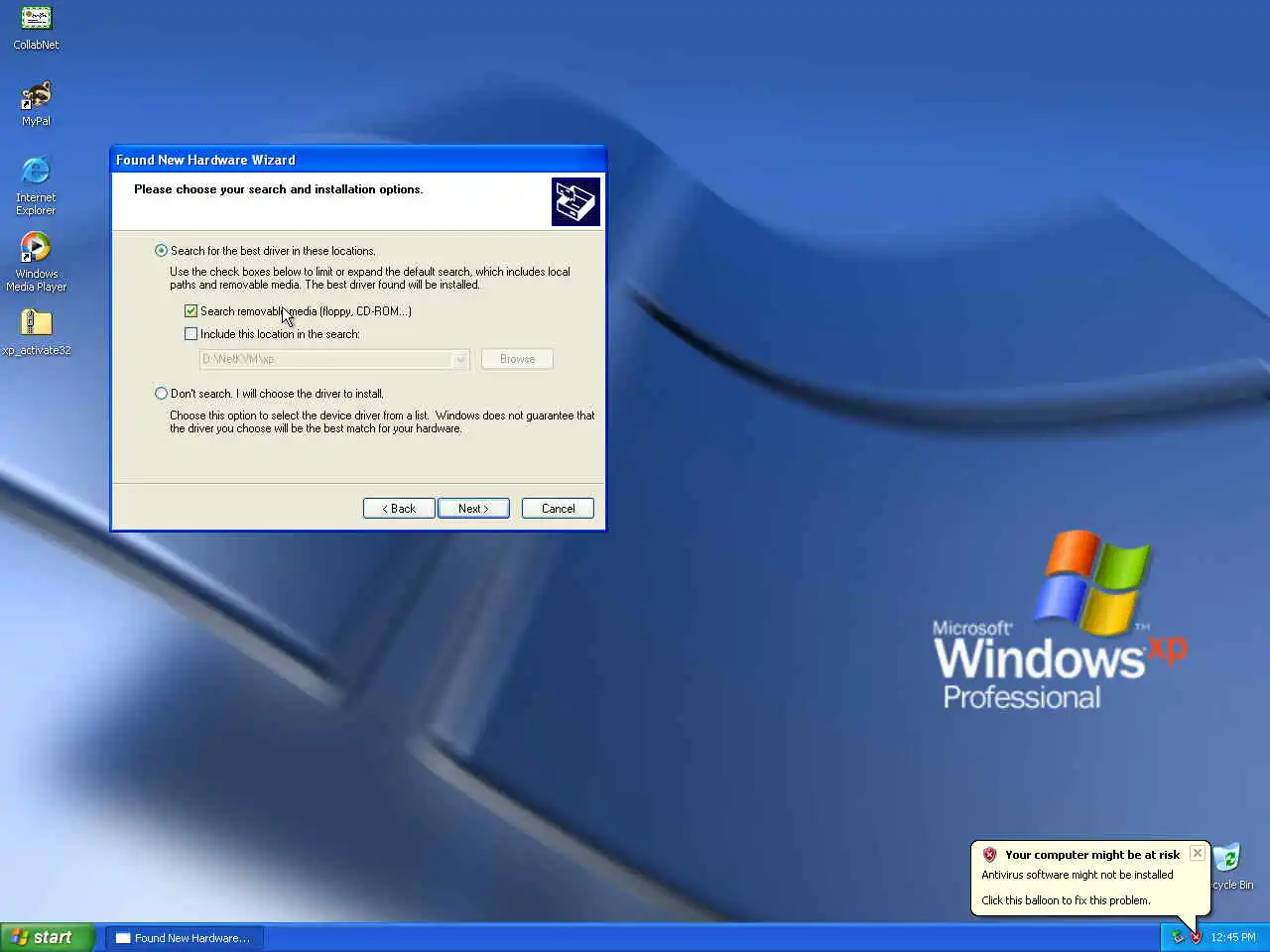Click the 'Found New Hardware...' taskbar button
This screenshot has height=952, width=1270.
(x=184, y=938)
